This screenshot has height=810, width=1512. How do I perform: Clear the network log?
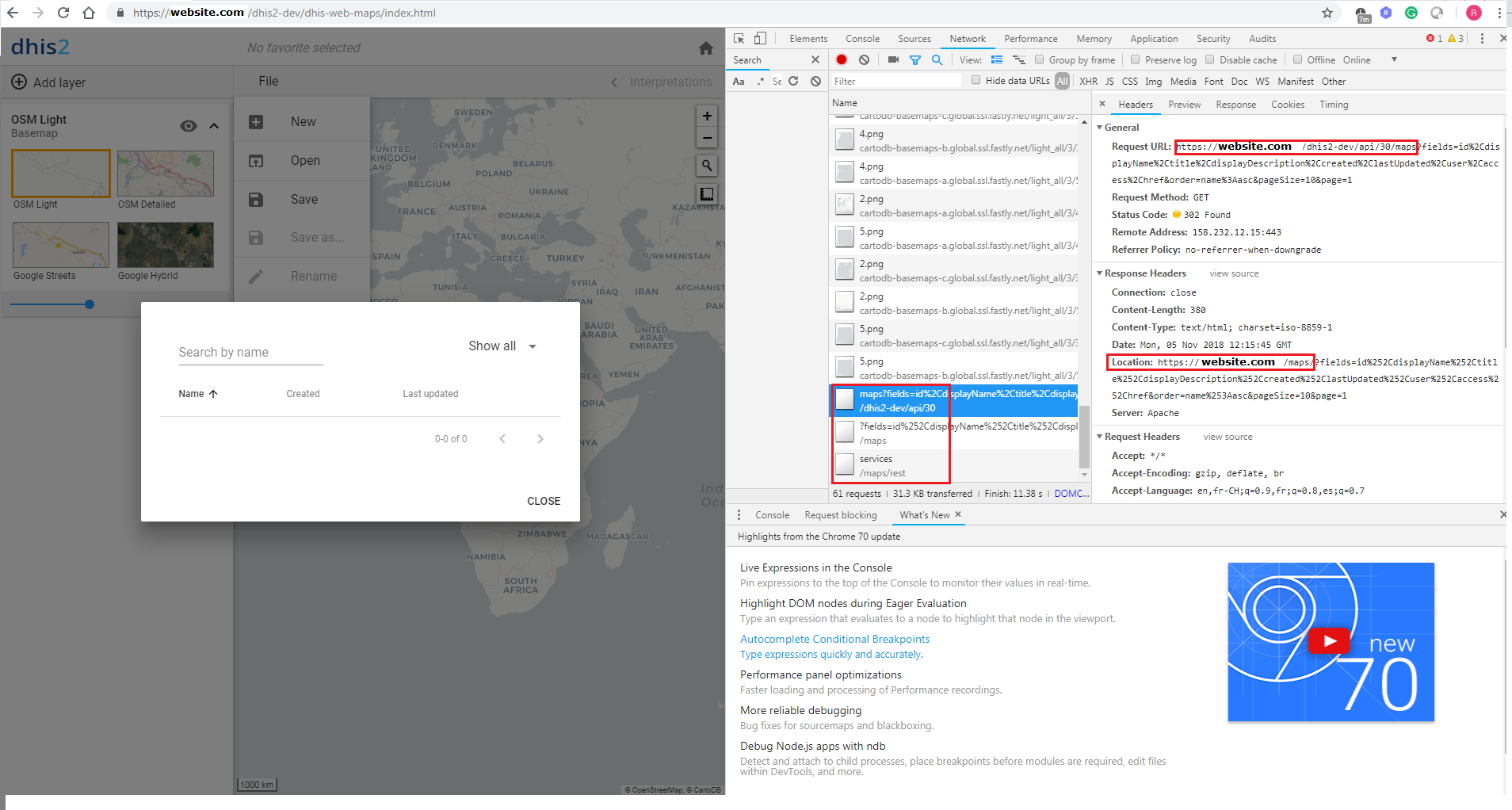[x=865, y=59]
